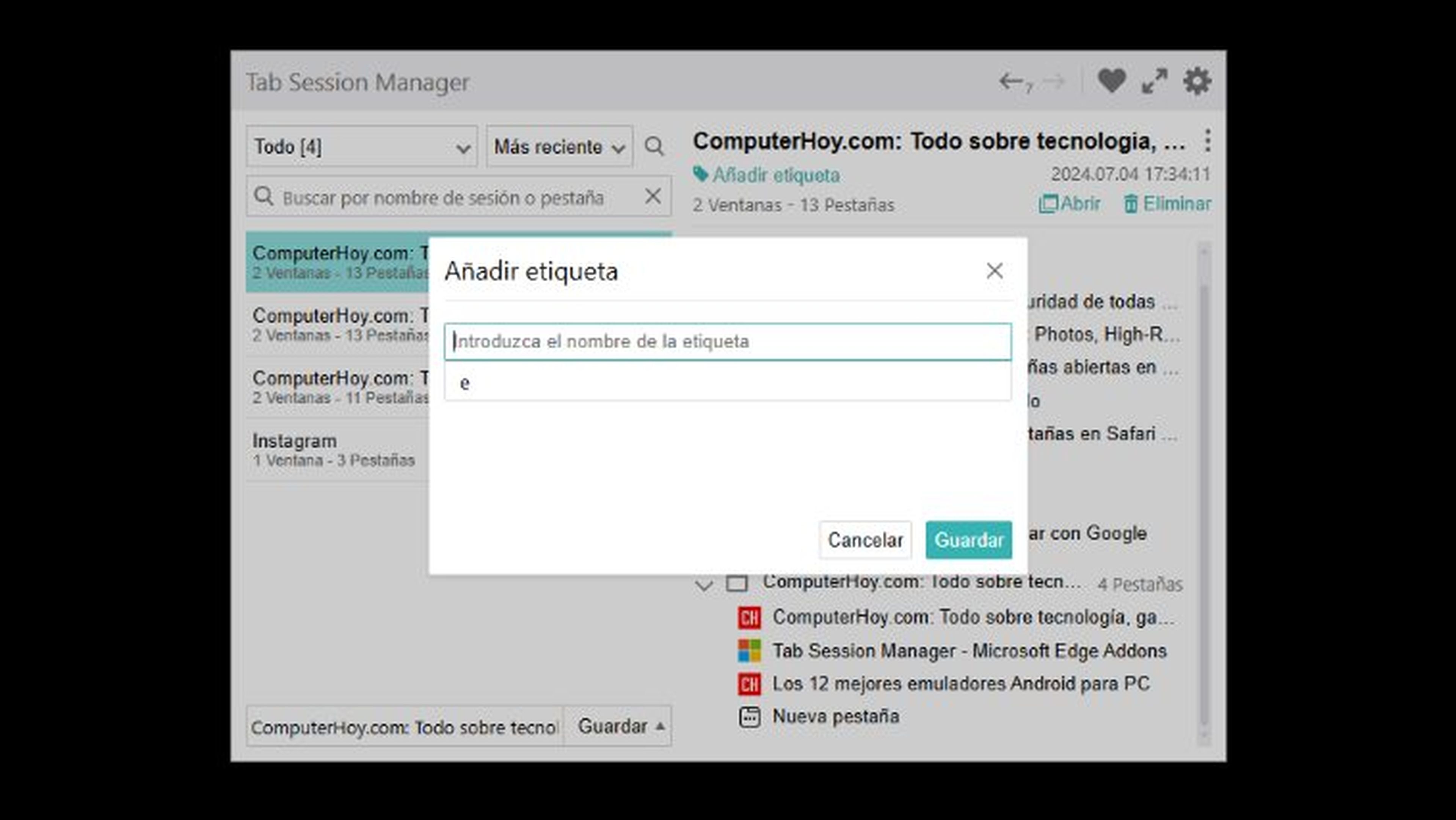Click the Microsoft logo favicon

click(750, 651)
